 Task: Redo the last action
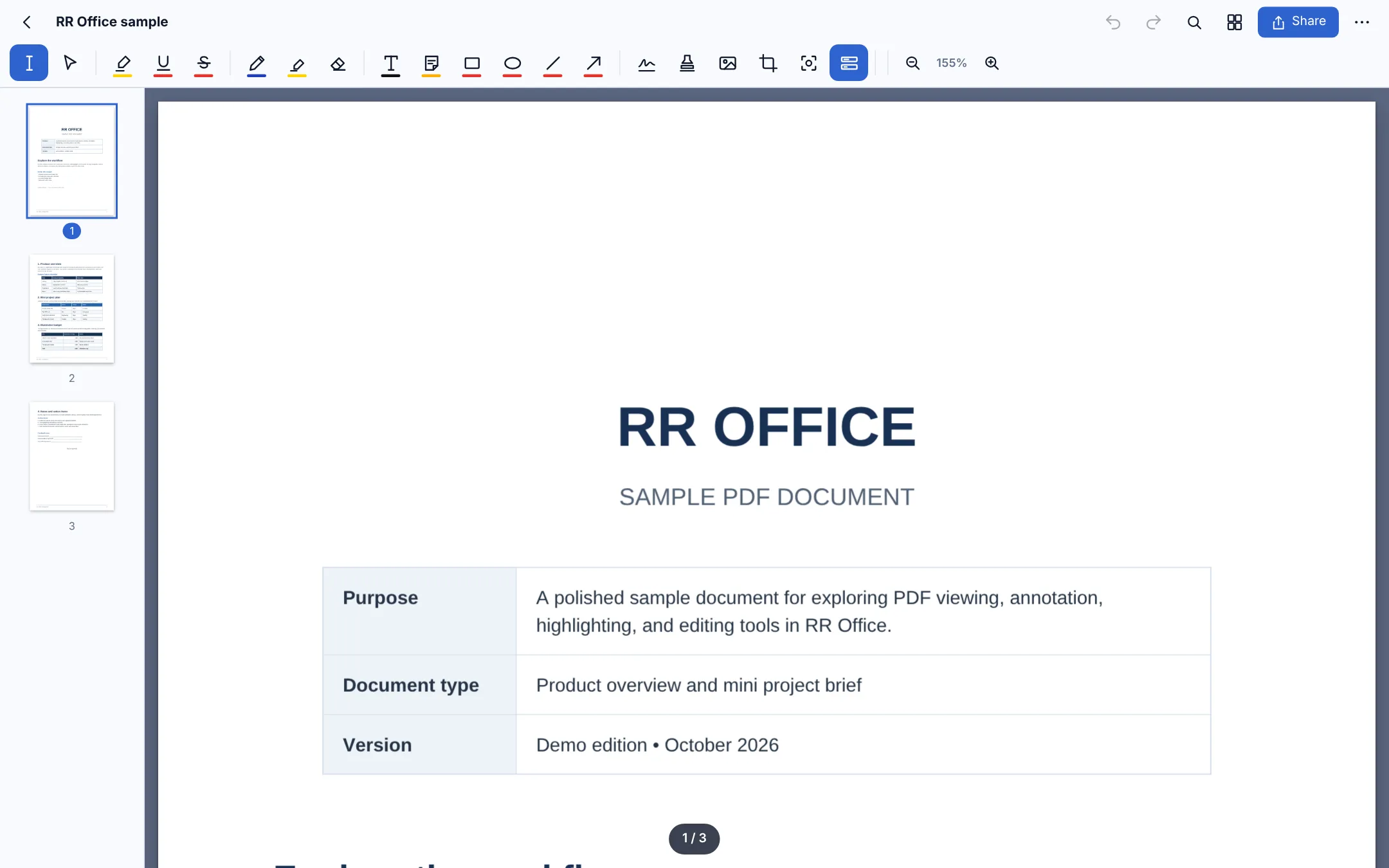[1154, 23]
